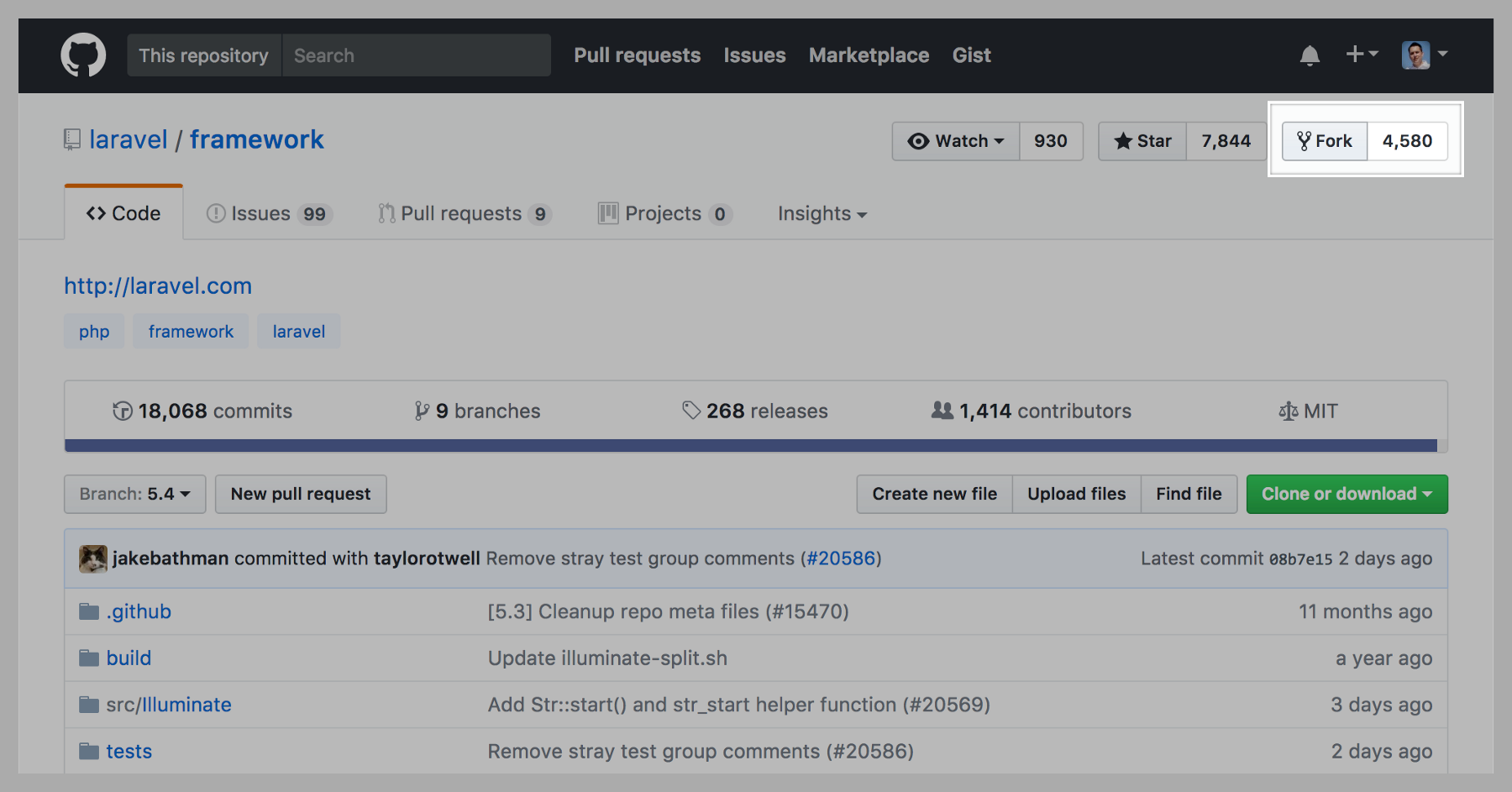The width and height of the screenshot is (1512, 792).
Task: View the 4,580 forks count
Action: point(1408,141)
